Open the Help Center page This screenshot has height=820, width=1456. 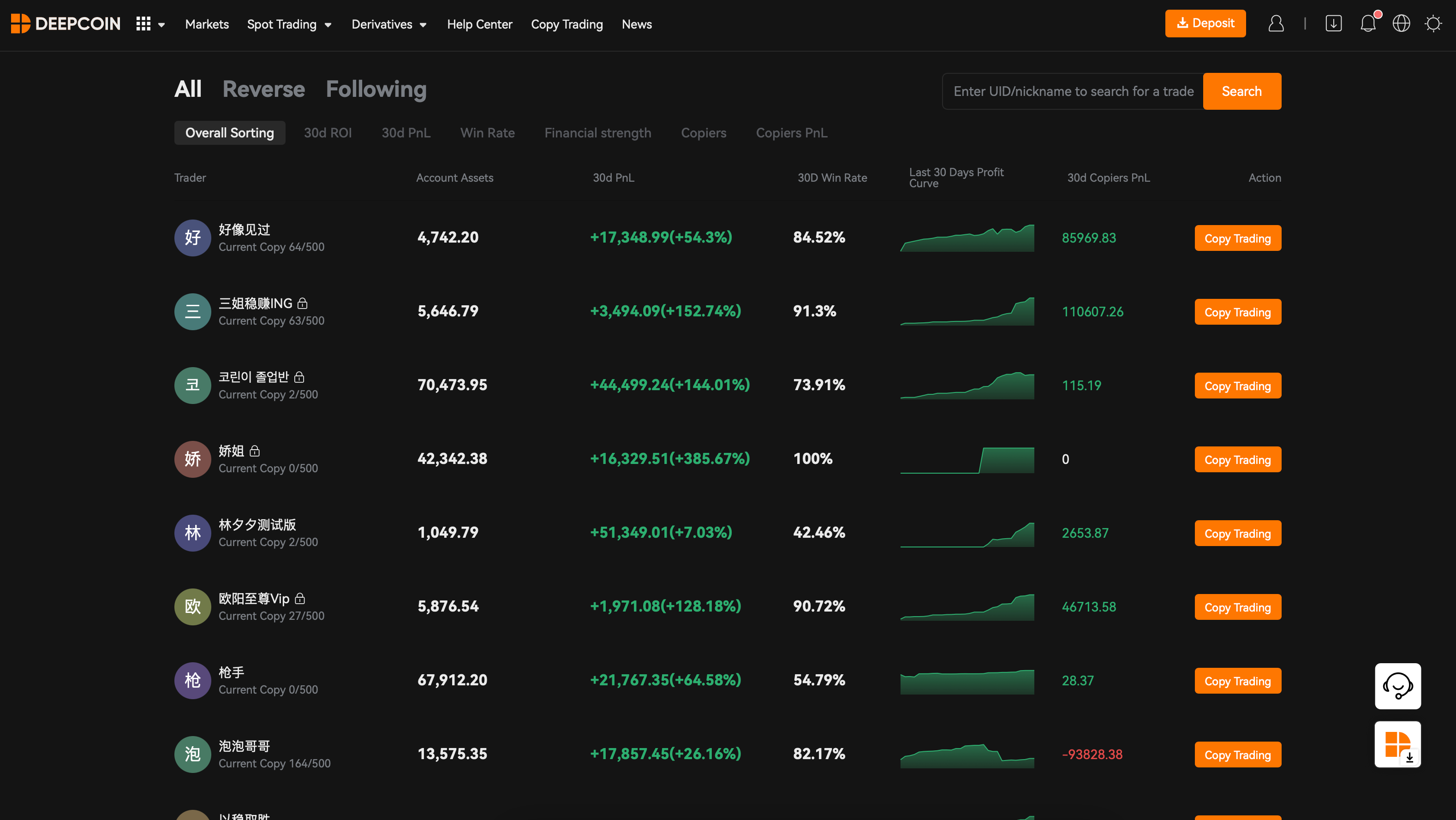479,24
